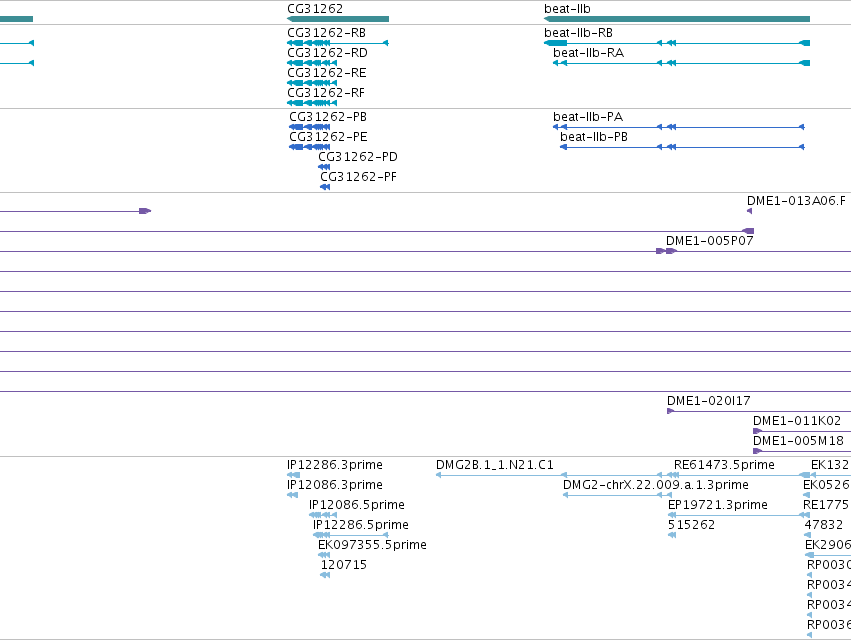
Task: Click the beat-IIb-RA transcript label
Action: [x=588, y=53]
